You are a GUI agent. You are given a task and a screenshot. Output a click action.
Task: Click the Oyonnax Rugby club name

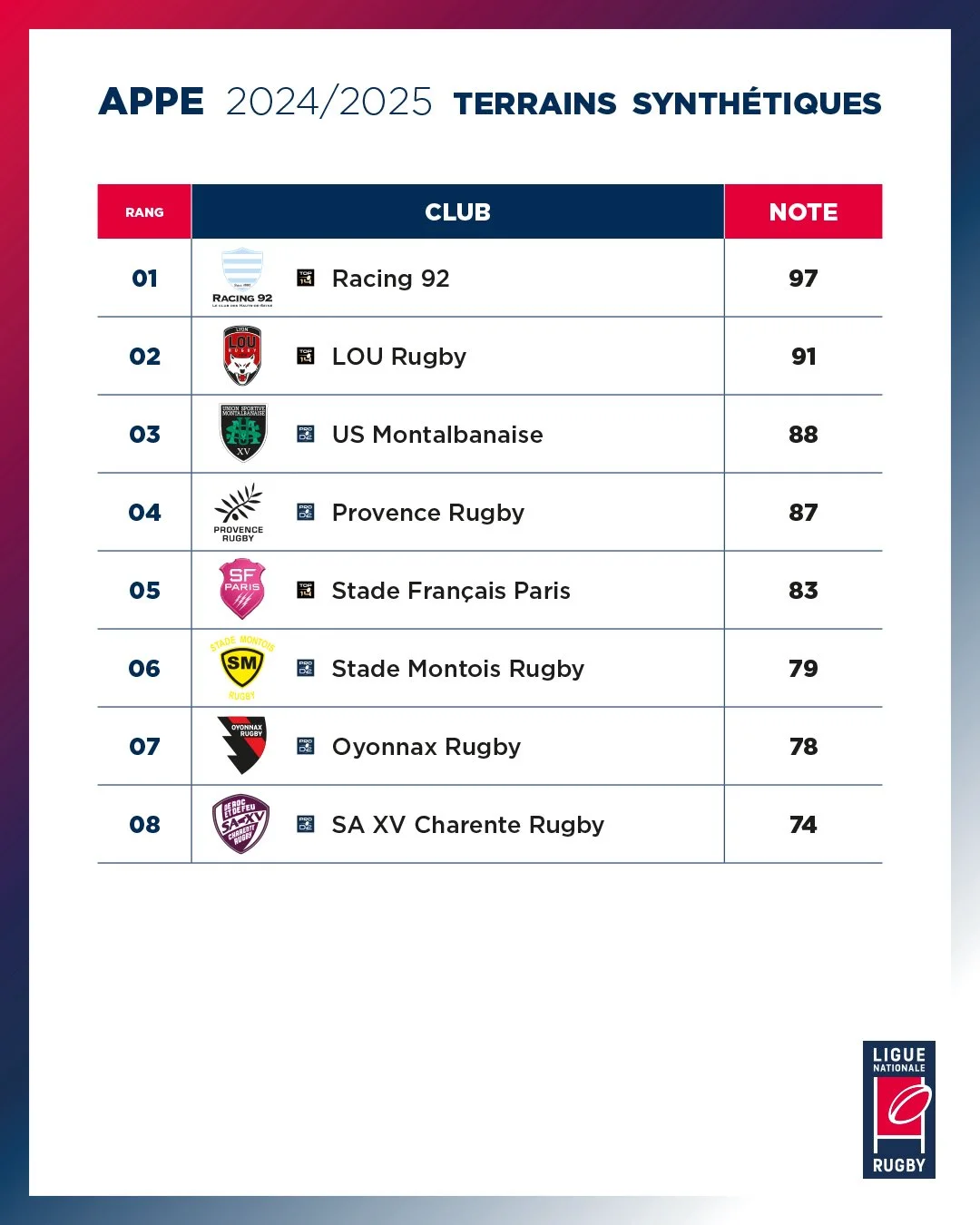(426, 747)
